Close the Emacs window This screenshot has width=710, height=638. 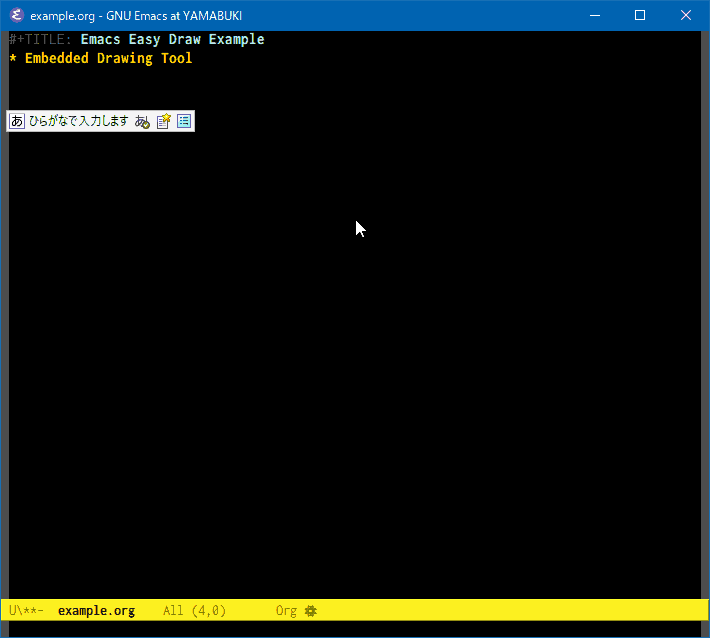pyautogui.click(x=686, y=15)
